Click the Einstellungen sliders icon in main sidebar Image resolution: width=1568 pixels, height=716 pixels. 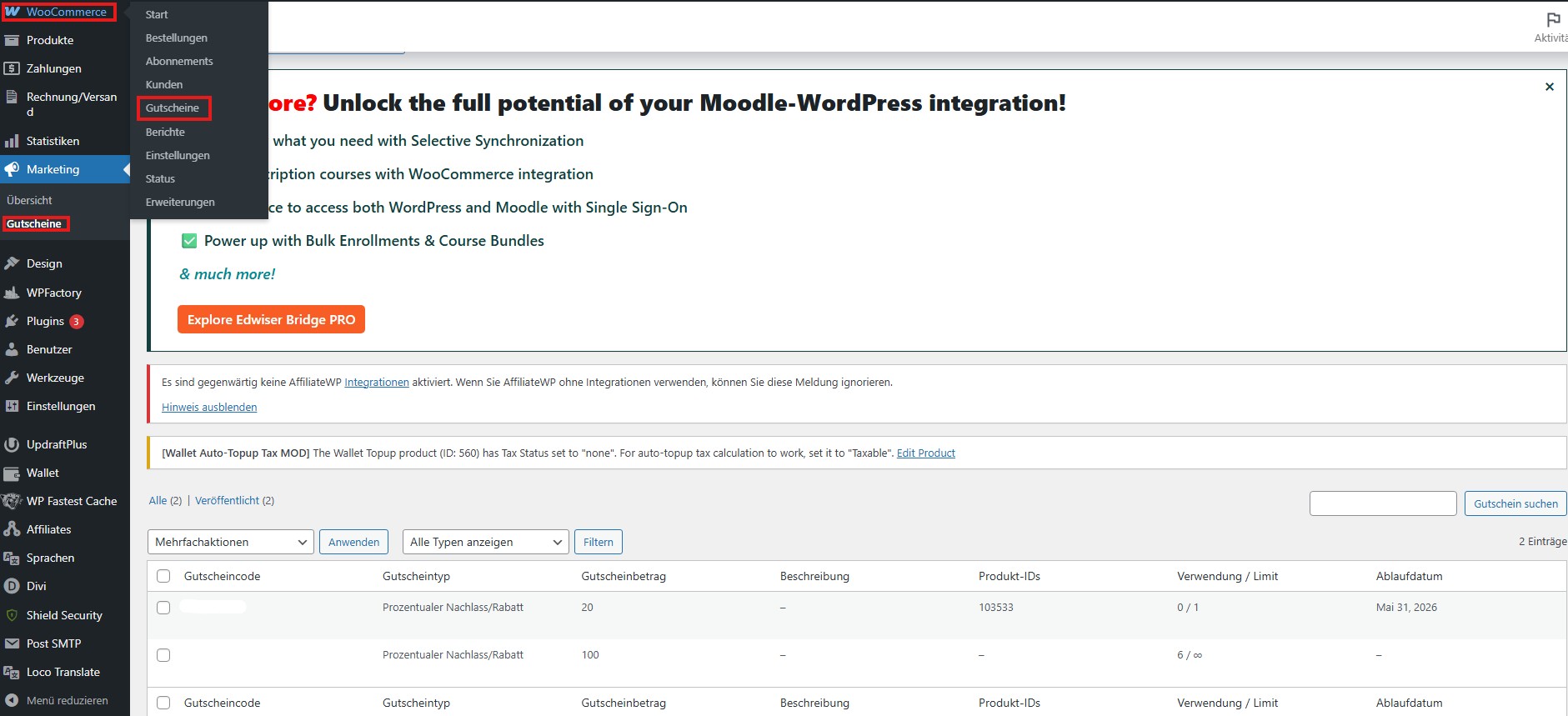(12, 406)
